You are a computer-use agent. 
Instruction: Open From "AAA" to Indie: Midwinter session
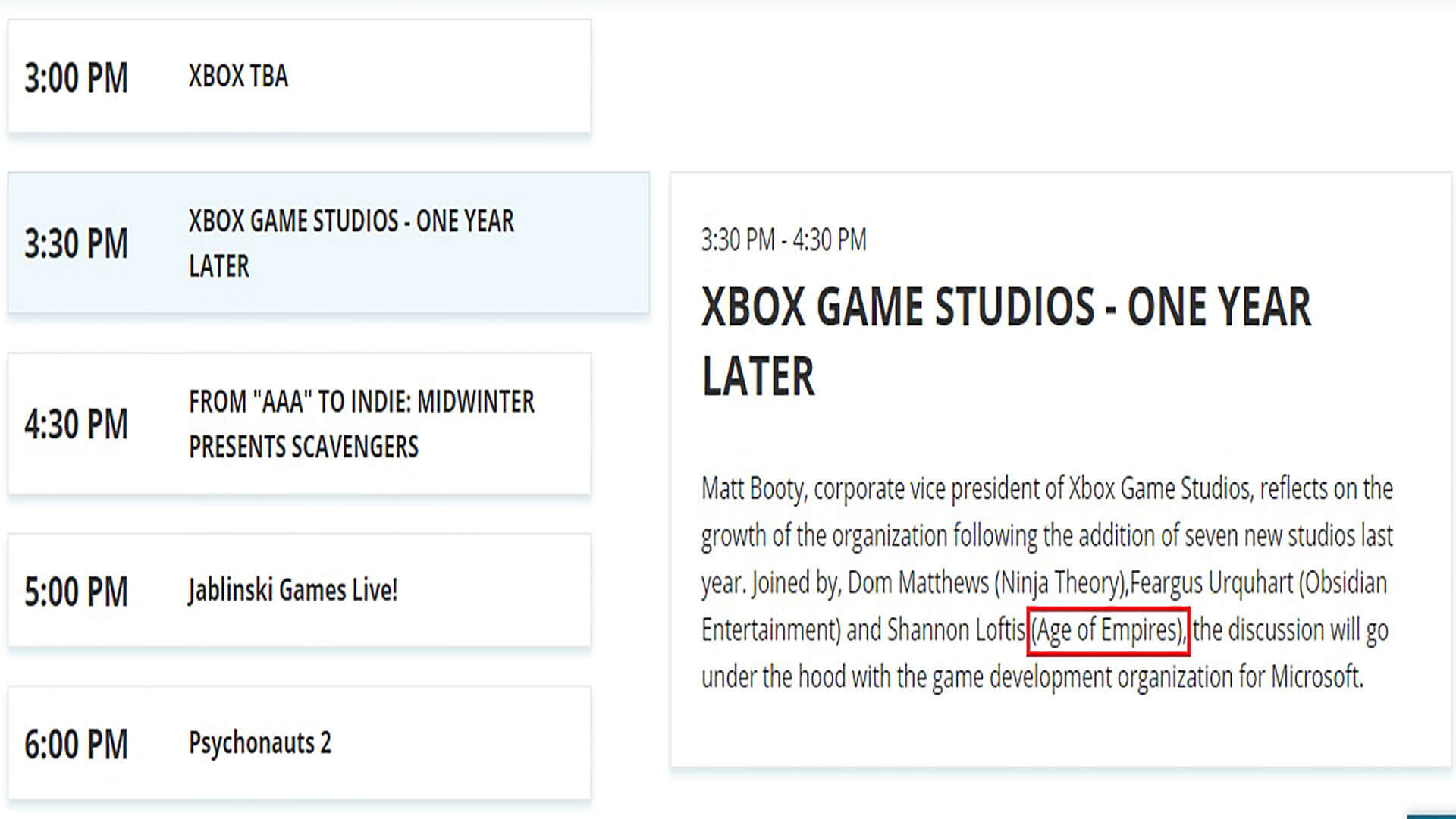coord(299,424)
